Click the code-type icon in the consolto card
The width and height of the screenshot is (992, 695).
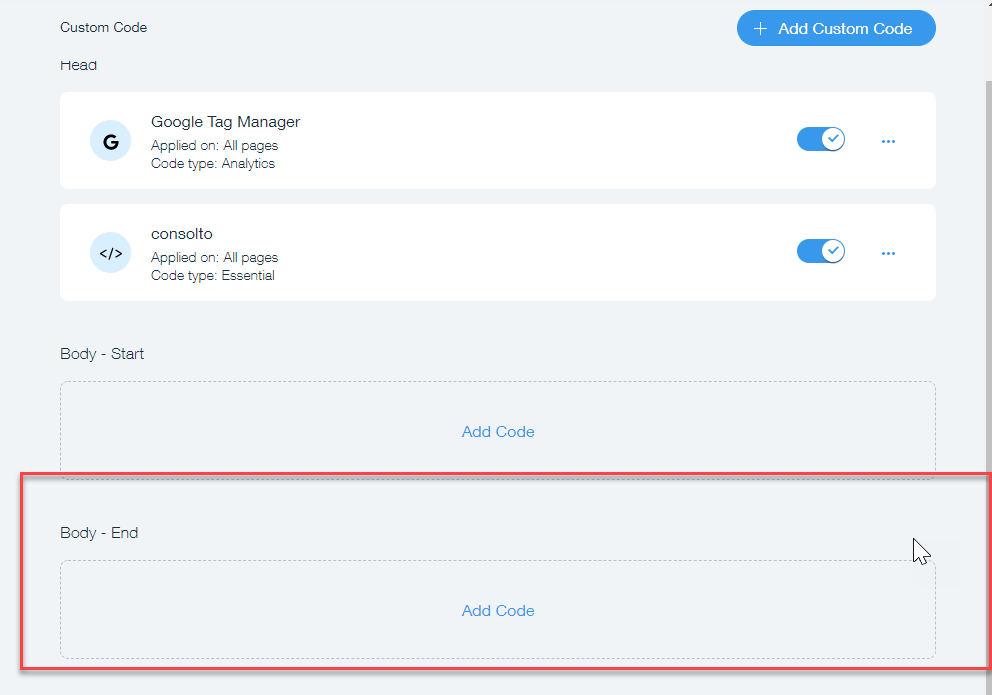point(110,252)
